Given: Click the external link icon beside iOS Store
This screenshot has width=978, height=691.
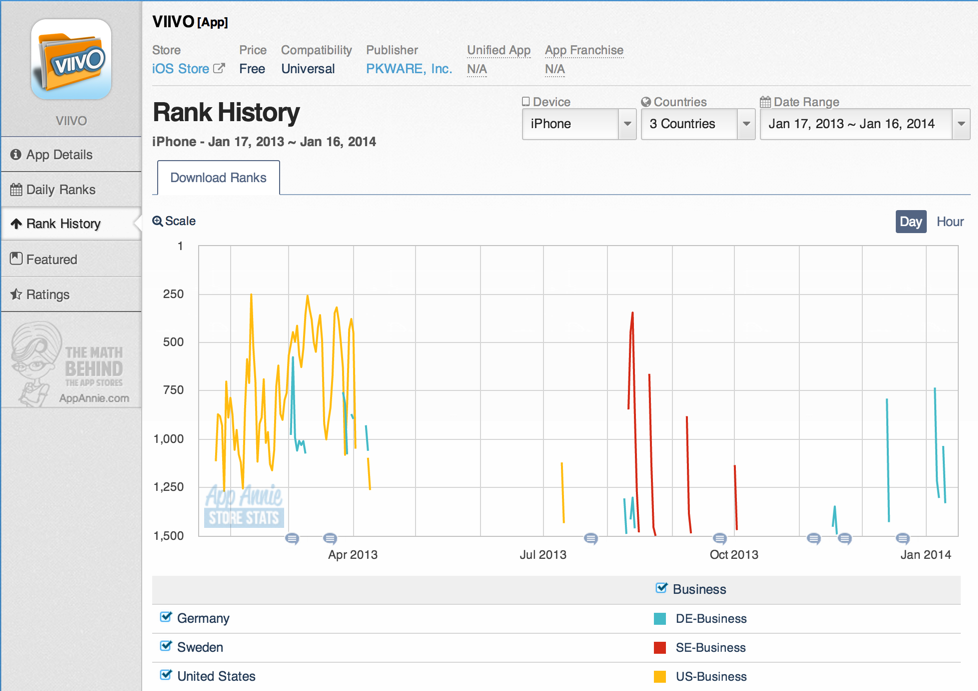Looking at the screenshot, I should [219, 69].
